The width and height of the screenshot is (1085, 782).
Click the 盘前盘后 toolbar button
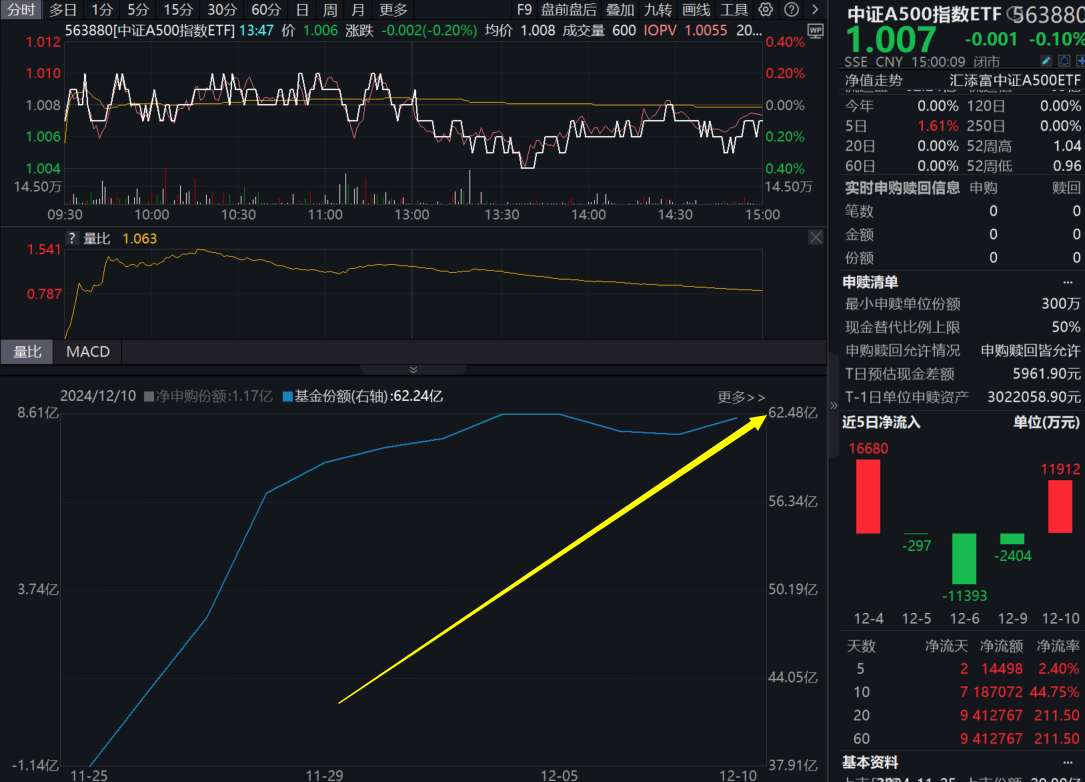pyautogui.click(x=568, y=10)
